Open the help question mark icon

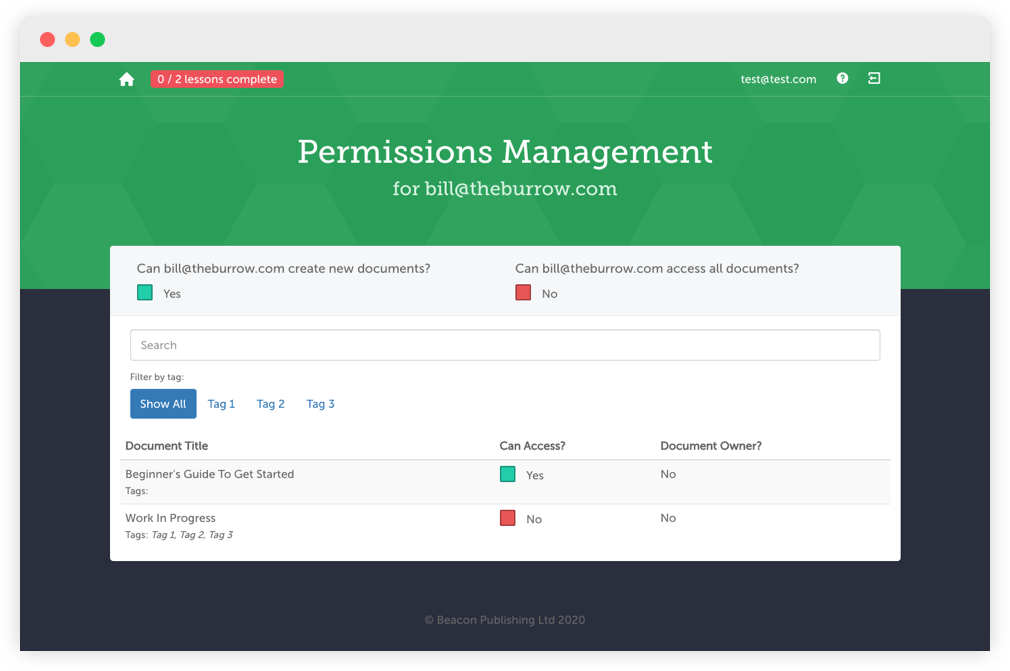click(842, 78)
